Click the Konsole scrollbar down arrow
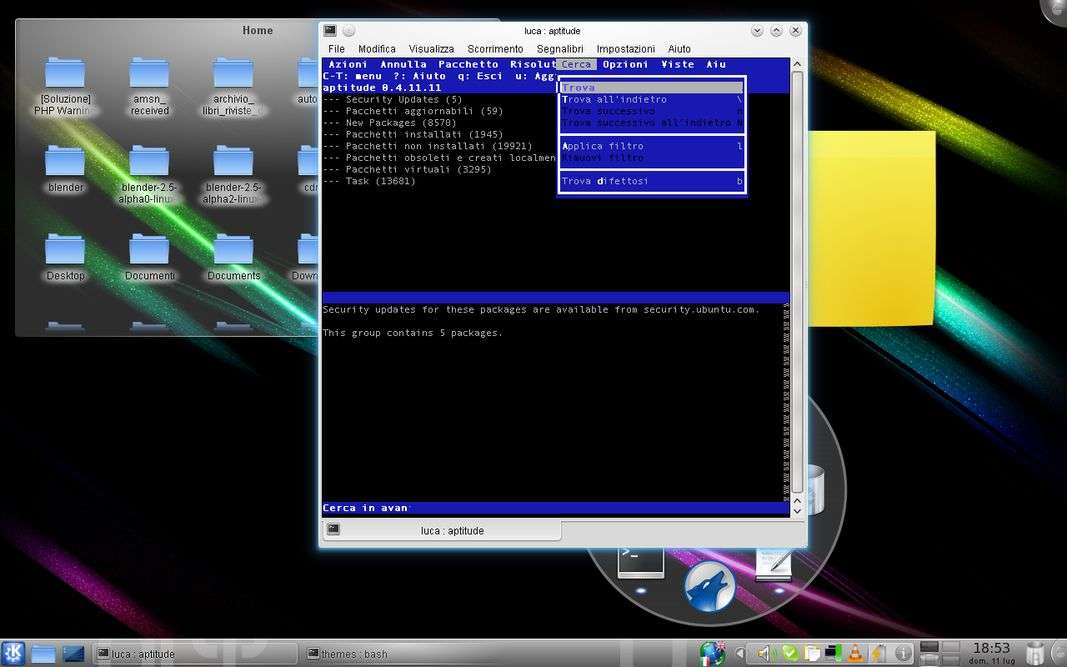 click(x=797, y=510)
